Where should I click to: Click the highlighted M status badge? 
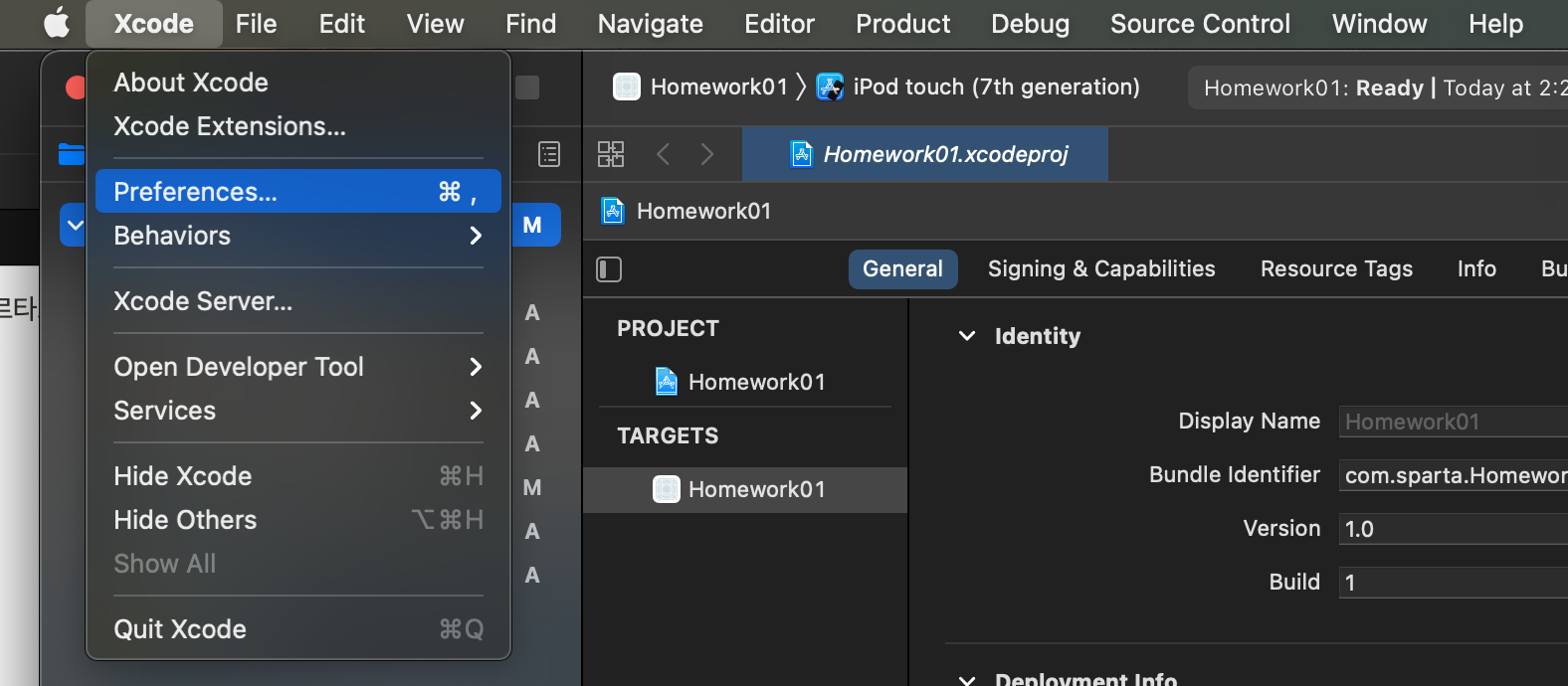pyautogui.click(x=532, y=225)
